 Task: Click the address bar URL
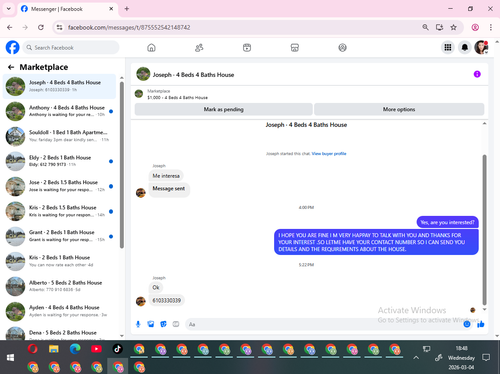pos(129,27)
